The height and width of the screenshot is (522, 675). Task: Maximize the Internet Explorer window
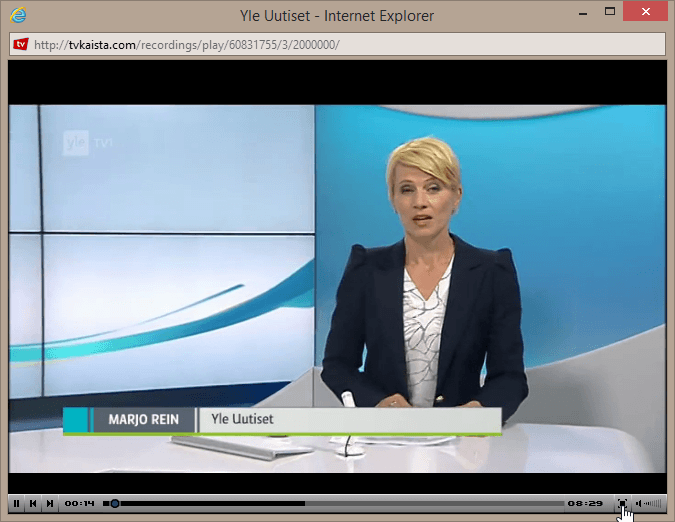click(x=610, y=12)
